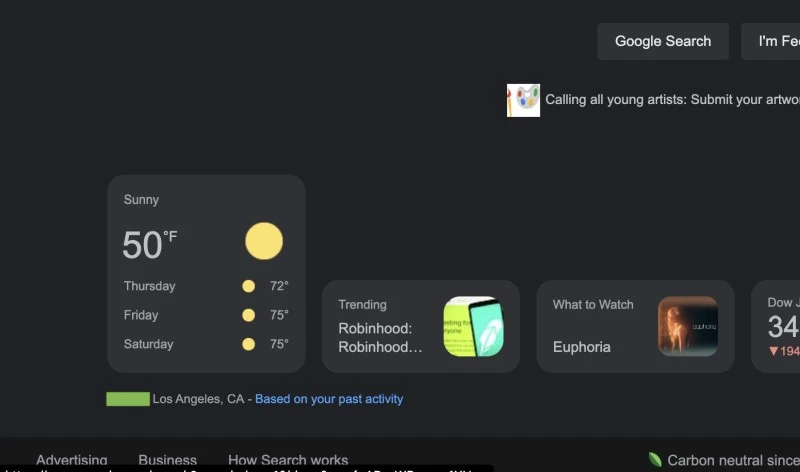The width and height of the screenshot is (800, 472).
Task: Click Saturday's sunny forecast icon
Action: 248,344
